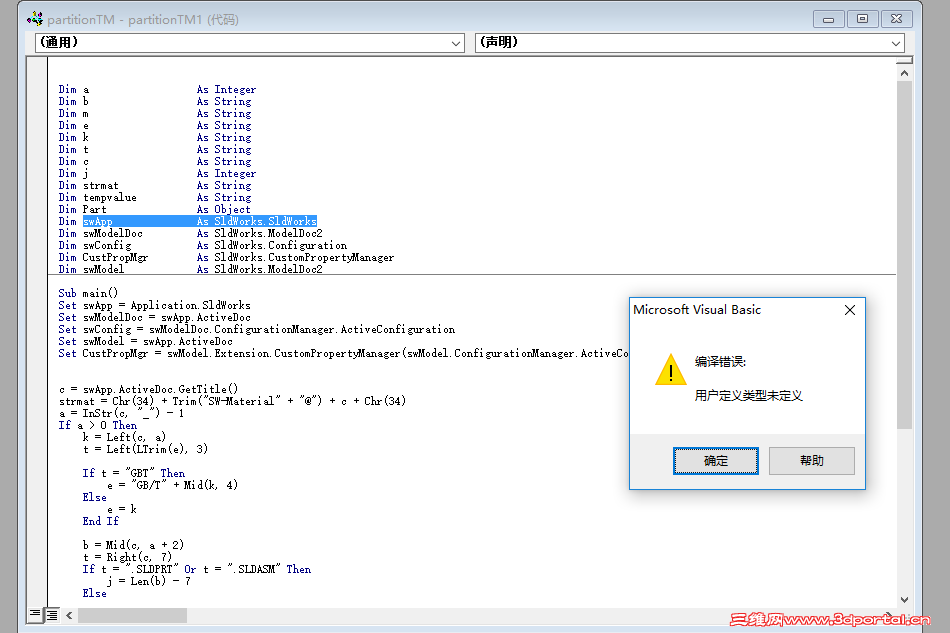
Task: Click 'strmat = Chr(34)' code line
Action: 232,401
